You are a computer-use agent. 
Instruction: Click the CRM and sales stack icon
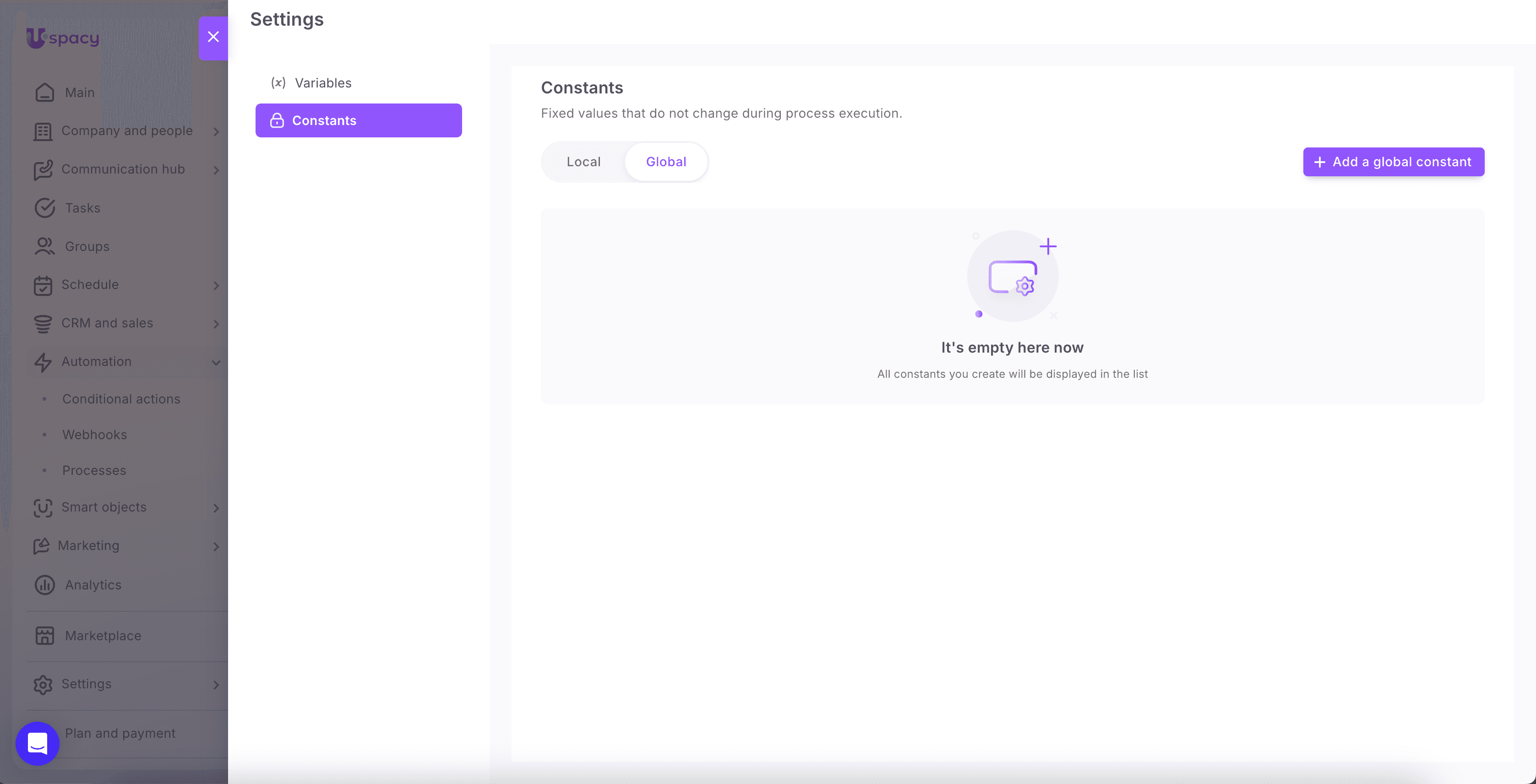[43, 323]
